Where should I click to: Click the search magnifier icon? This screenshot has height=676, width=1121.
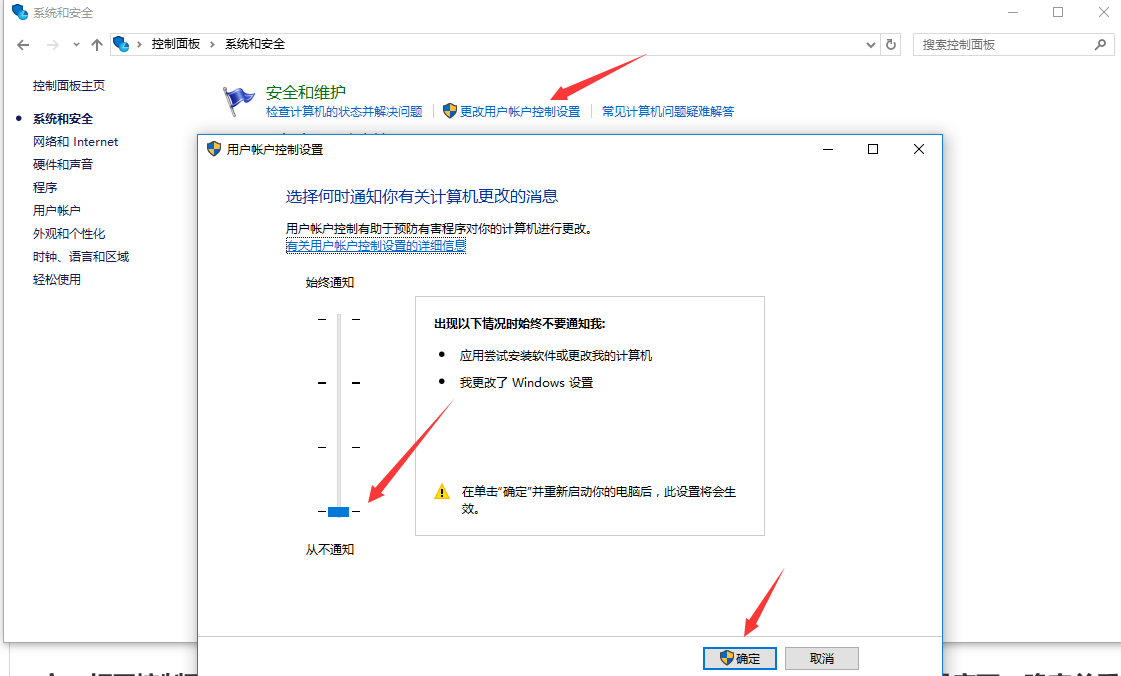click(x=1100, y=44)
